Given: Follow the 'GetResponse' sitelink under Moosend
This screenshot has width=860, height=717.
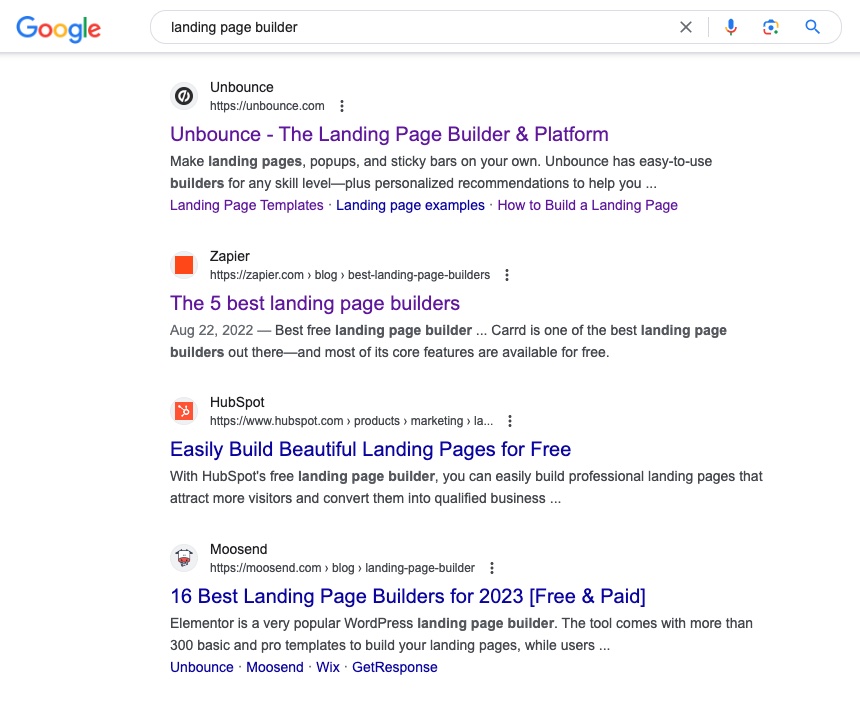Looking at the screenshot, I should 394,667.
